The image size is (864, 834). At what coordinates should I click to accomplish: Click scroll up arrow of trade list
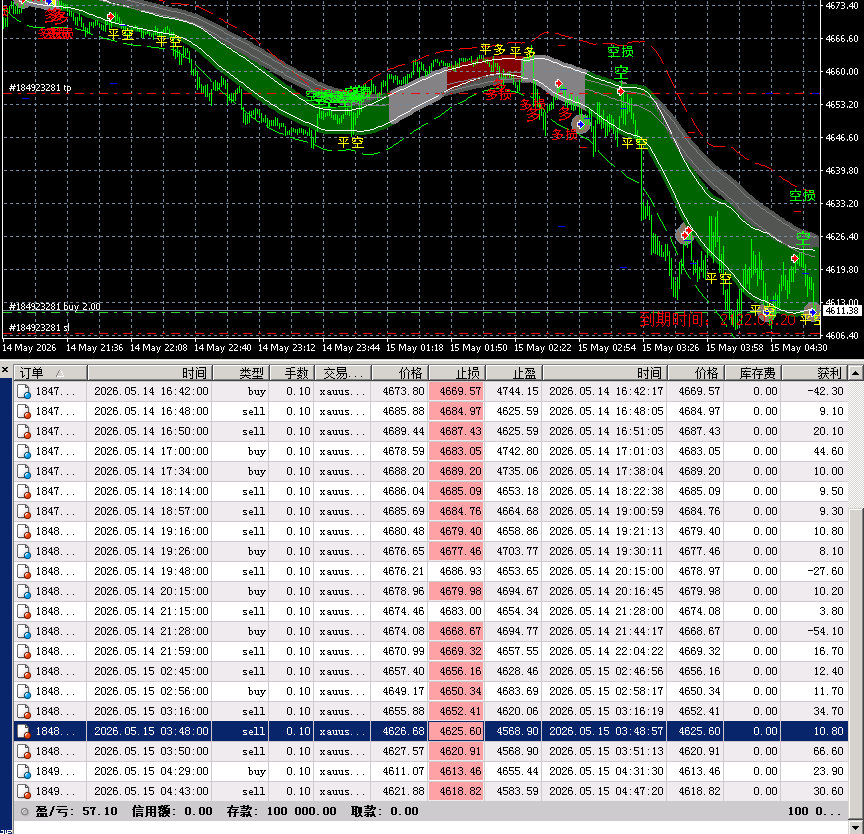[855, 373]
